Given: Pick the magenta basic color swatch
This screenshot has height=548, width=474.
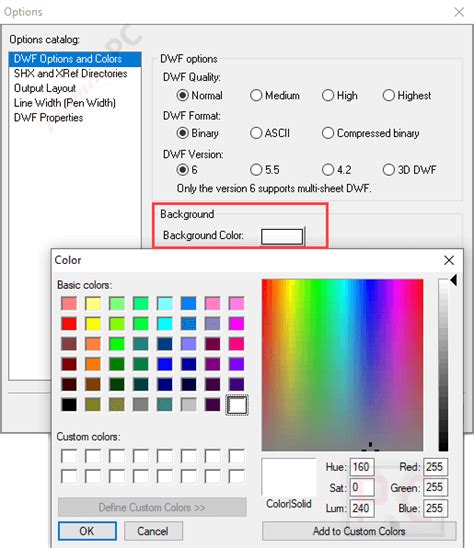Looking at the screenshot, I should [x=237, y=324].
